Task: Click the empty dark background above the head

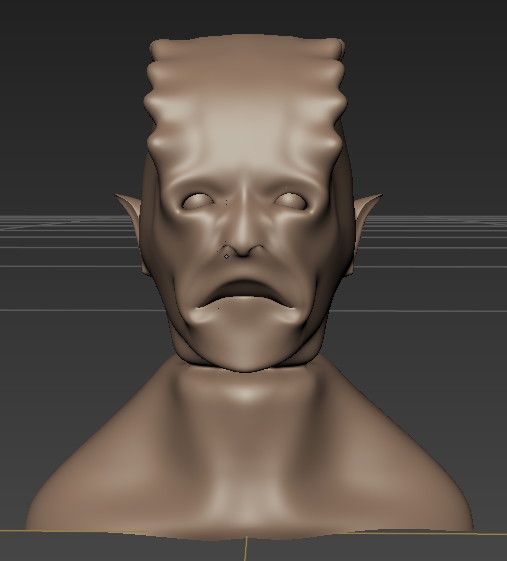Action: (250, 16)
